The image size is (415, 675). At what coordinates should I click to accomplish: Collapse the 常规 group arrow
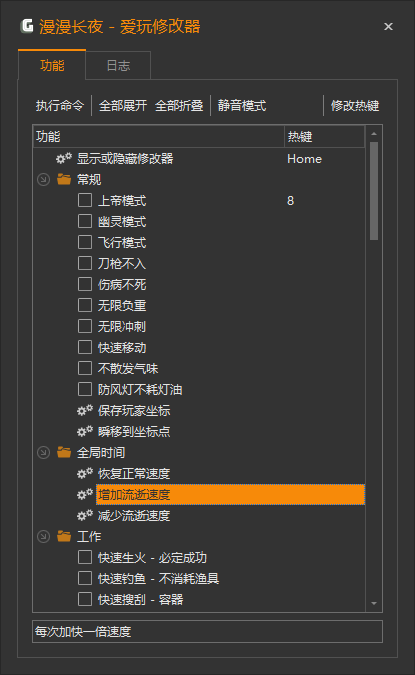[43, 180]
